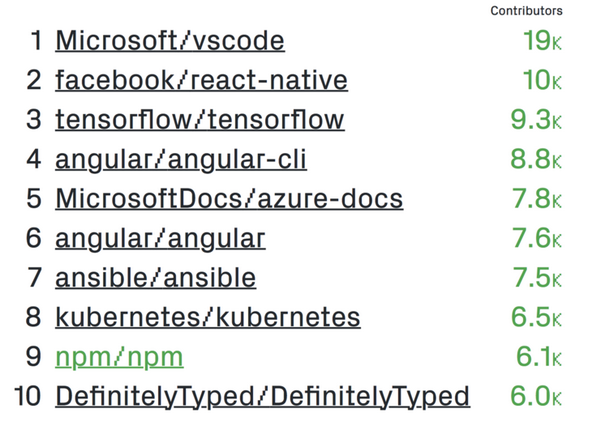Click the 7.8k count beside azure-docs
This screenshot has height=422, width=600.
[x=537, y=199]
